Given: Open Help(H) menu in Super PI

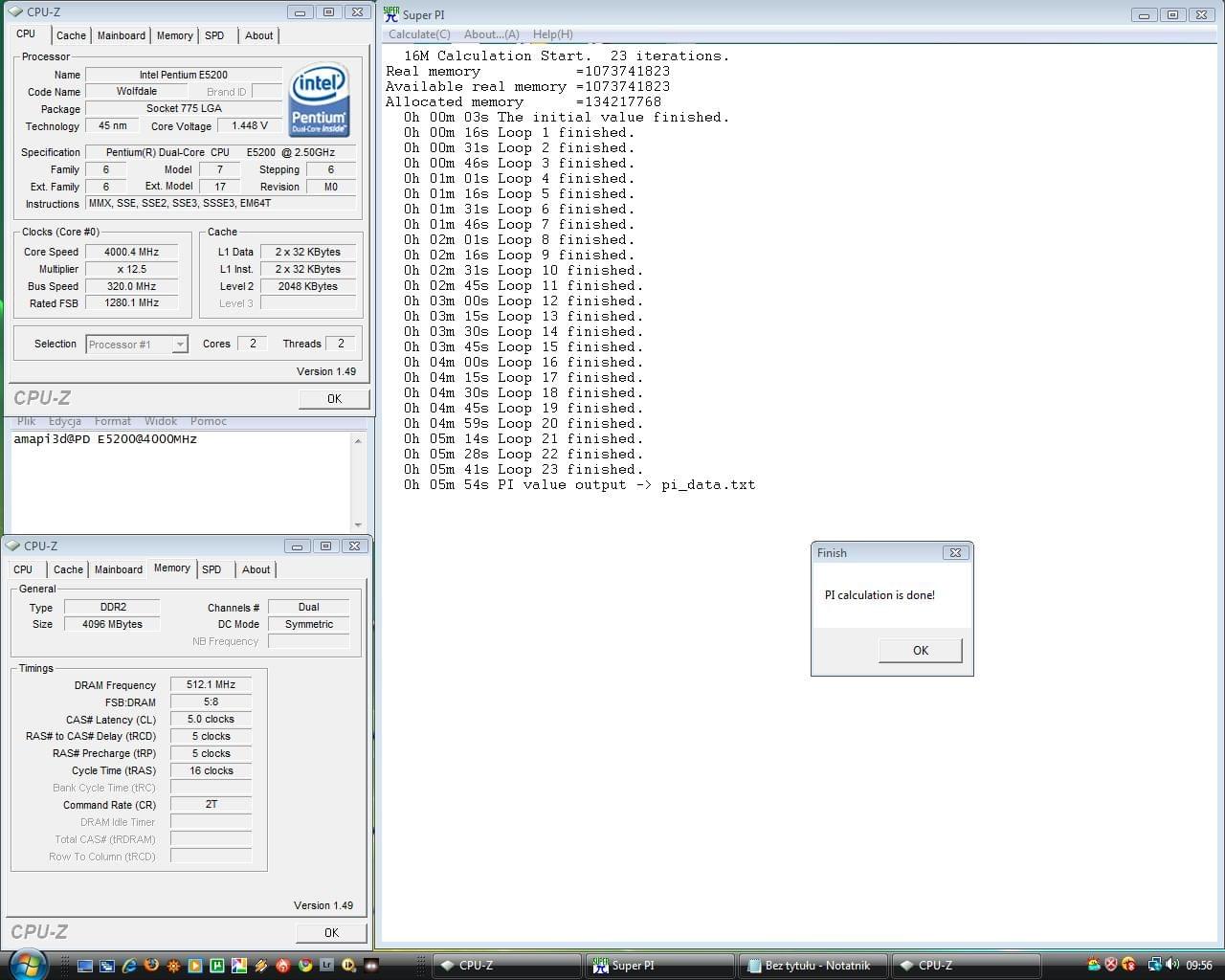Looking at the screenshot, I should point(552,34).
